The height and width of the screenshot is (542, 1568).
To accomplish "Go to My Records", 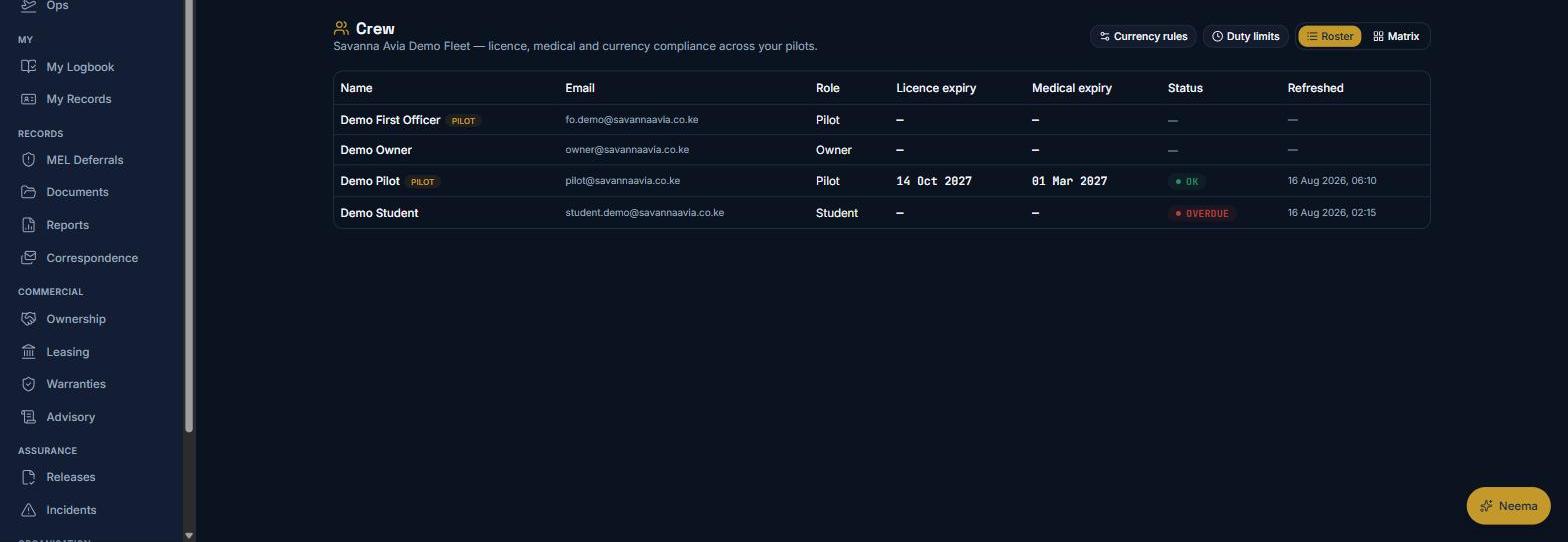I will (79, 99).
